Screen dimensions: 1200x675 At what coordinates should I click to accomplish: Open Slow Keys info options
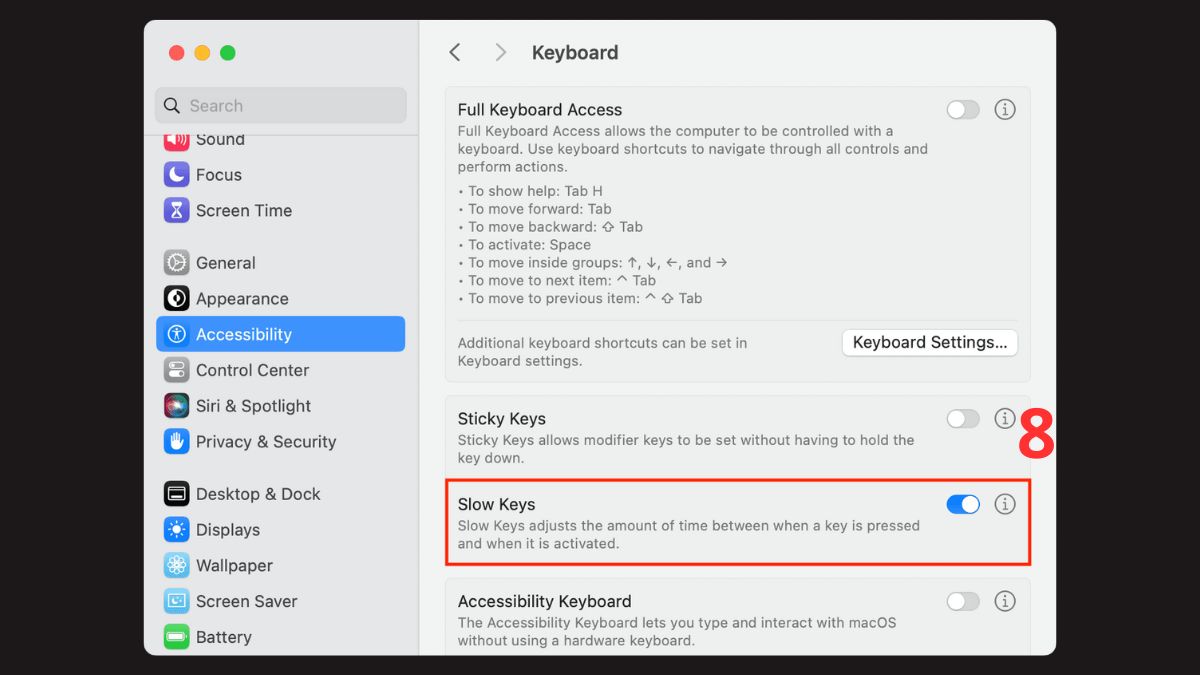[x=1005, y=505]
